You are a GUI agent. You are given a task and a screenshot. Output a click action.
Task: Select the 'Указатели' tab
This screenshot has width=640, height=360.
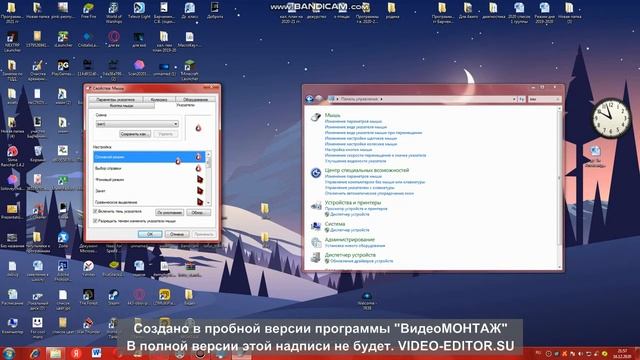point(185,105)
